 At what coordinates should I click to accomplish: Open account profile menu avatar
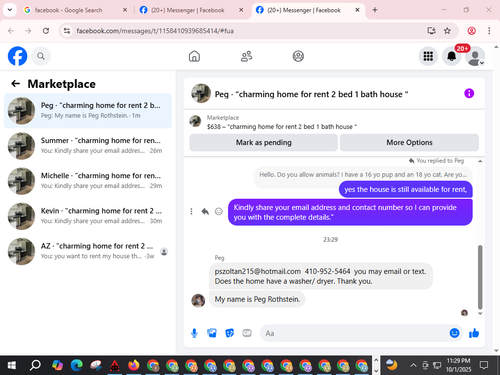[475, 56]
